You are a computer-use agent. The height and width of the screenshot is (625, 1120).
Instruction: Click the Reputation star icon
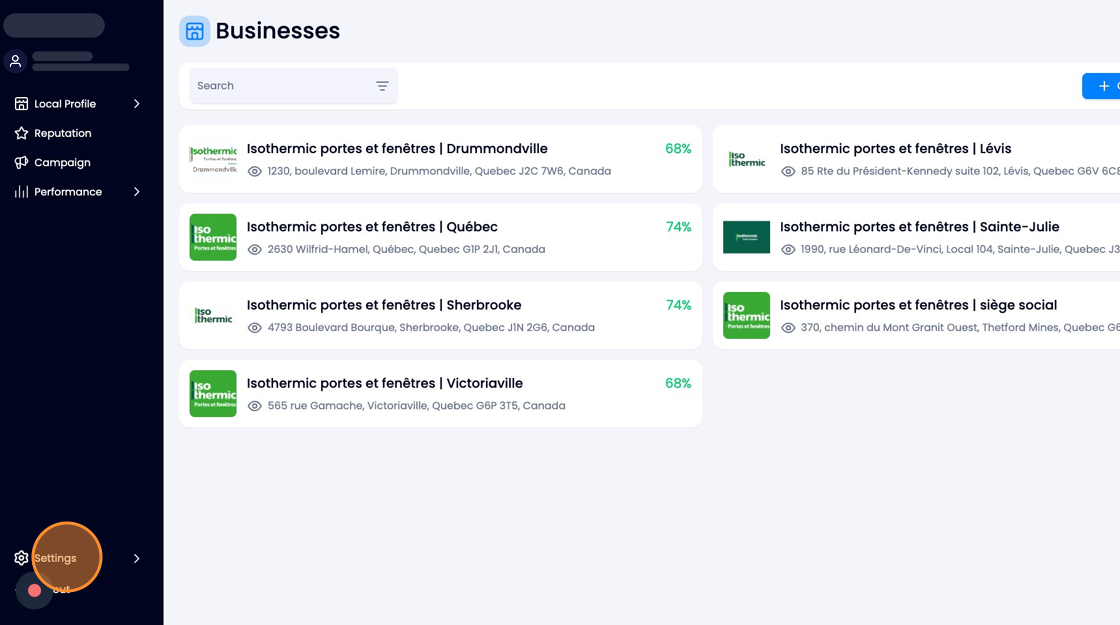click(x=21, y=133)
